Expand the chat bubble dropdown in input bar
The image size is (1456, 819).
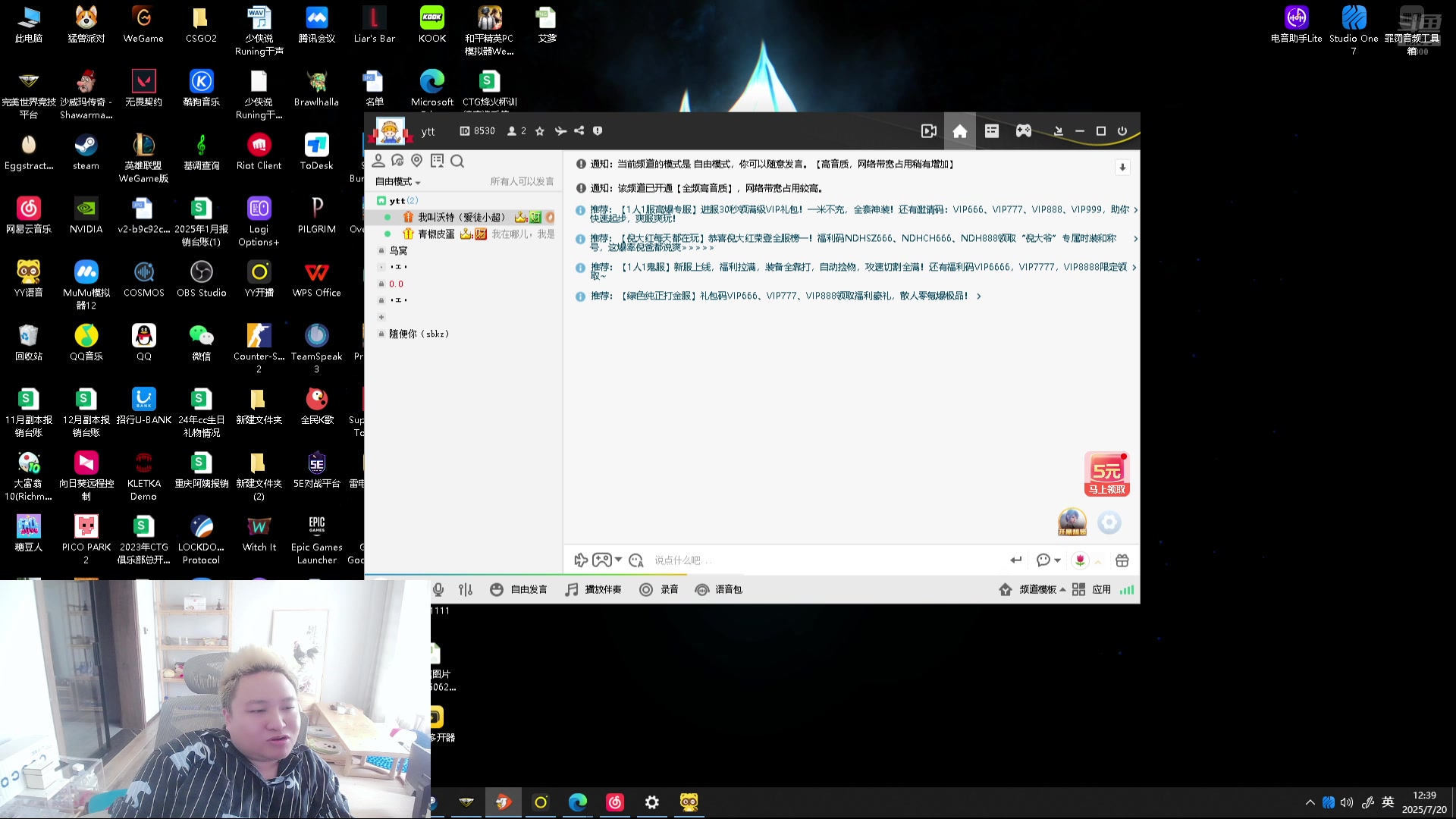click(x=1057, y=560)
